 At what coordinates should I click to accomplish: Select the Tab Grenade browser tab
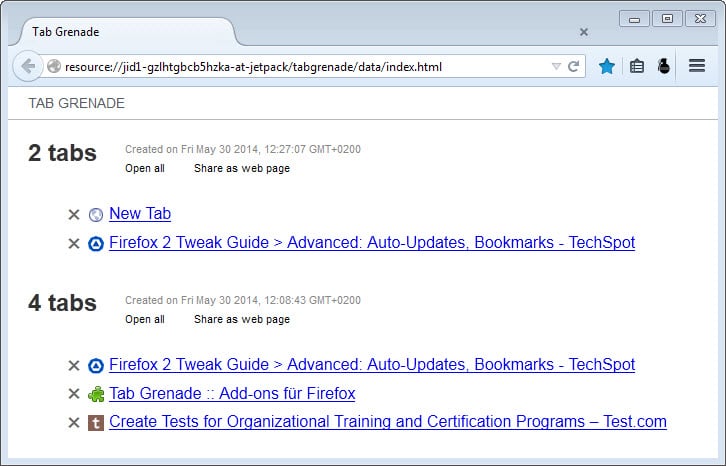pos(120,32)
